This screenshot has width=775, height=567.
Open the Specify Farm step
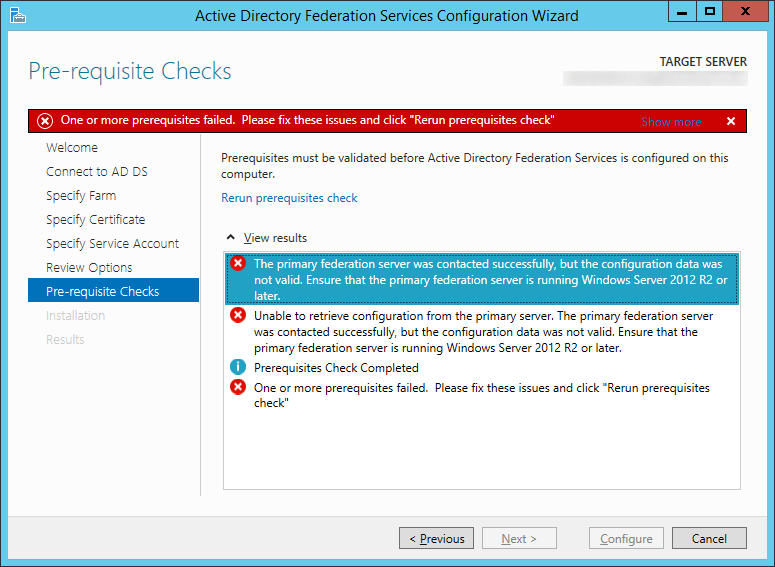pyautogui.click(x=81, y=196)
